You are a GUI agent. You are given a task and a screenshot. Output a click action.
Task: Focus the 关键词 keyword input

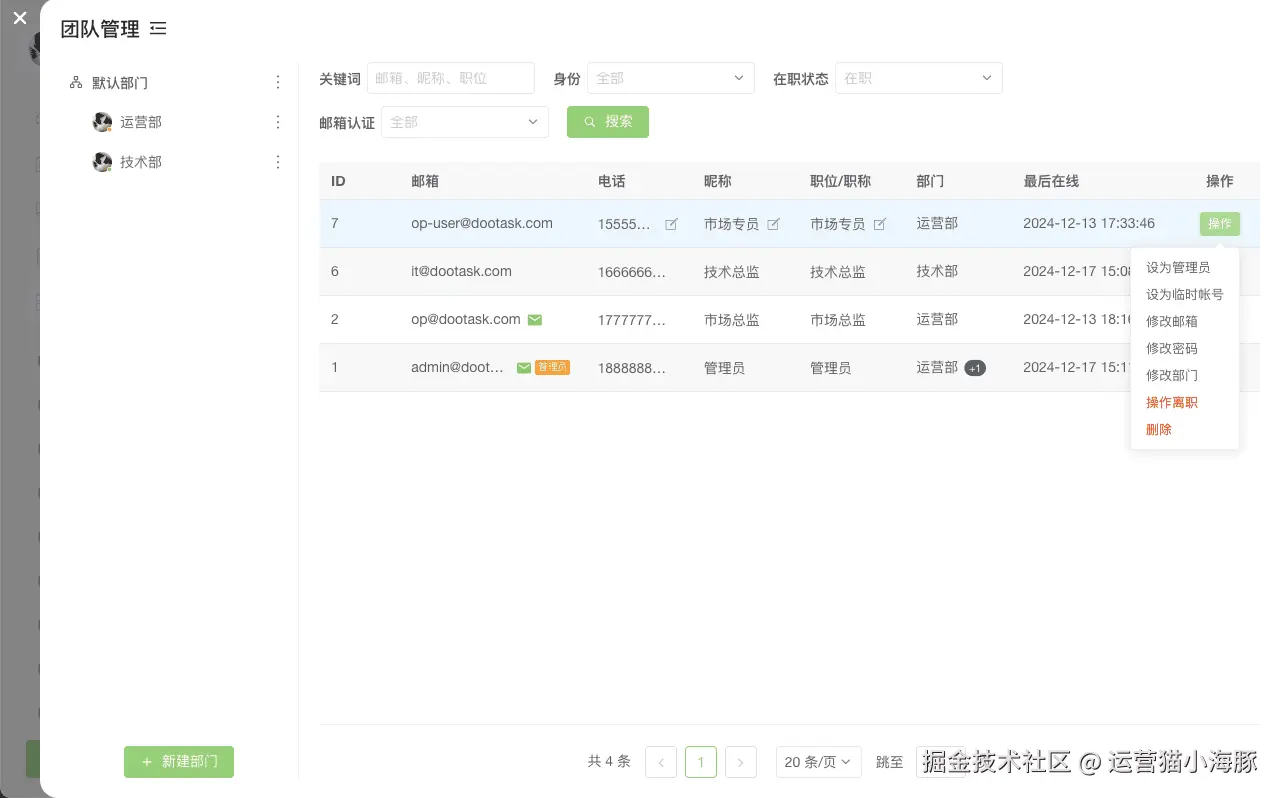(x=451, y=78)
